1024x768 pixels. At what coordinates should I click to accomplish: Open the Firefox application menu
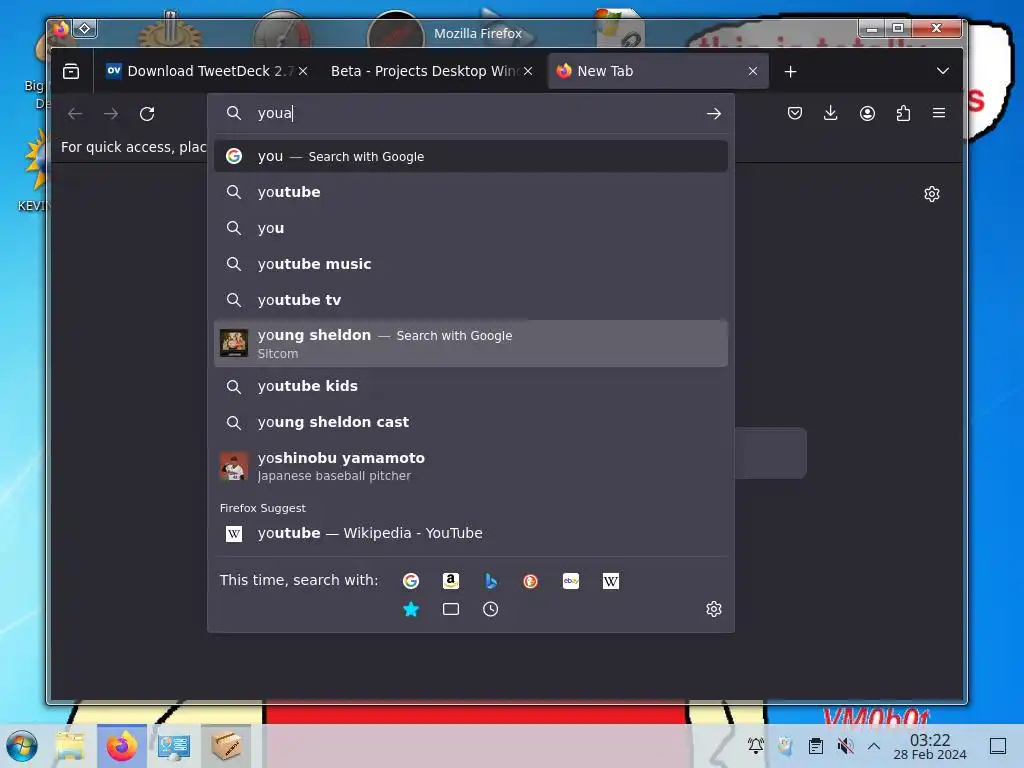tap(939, 113)
